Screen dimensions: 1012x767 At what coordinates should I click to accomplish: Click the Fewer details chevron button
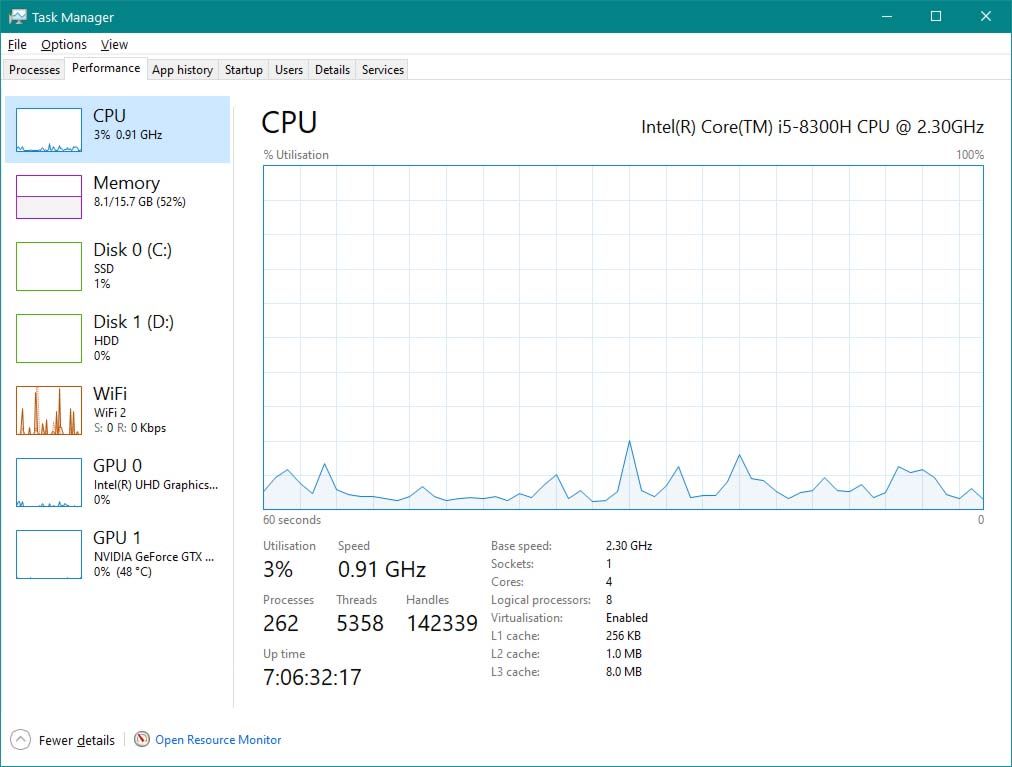coord(20,740)
